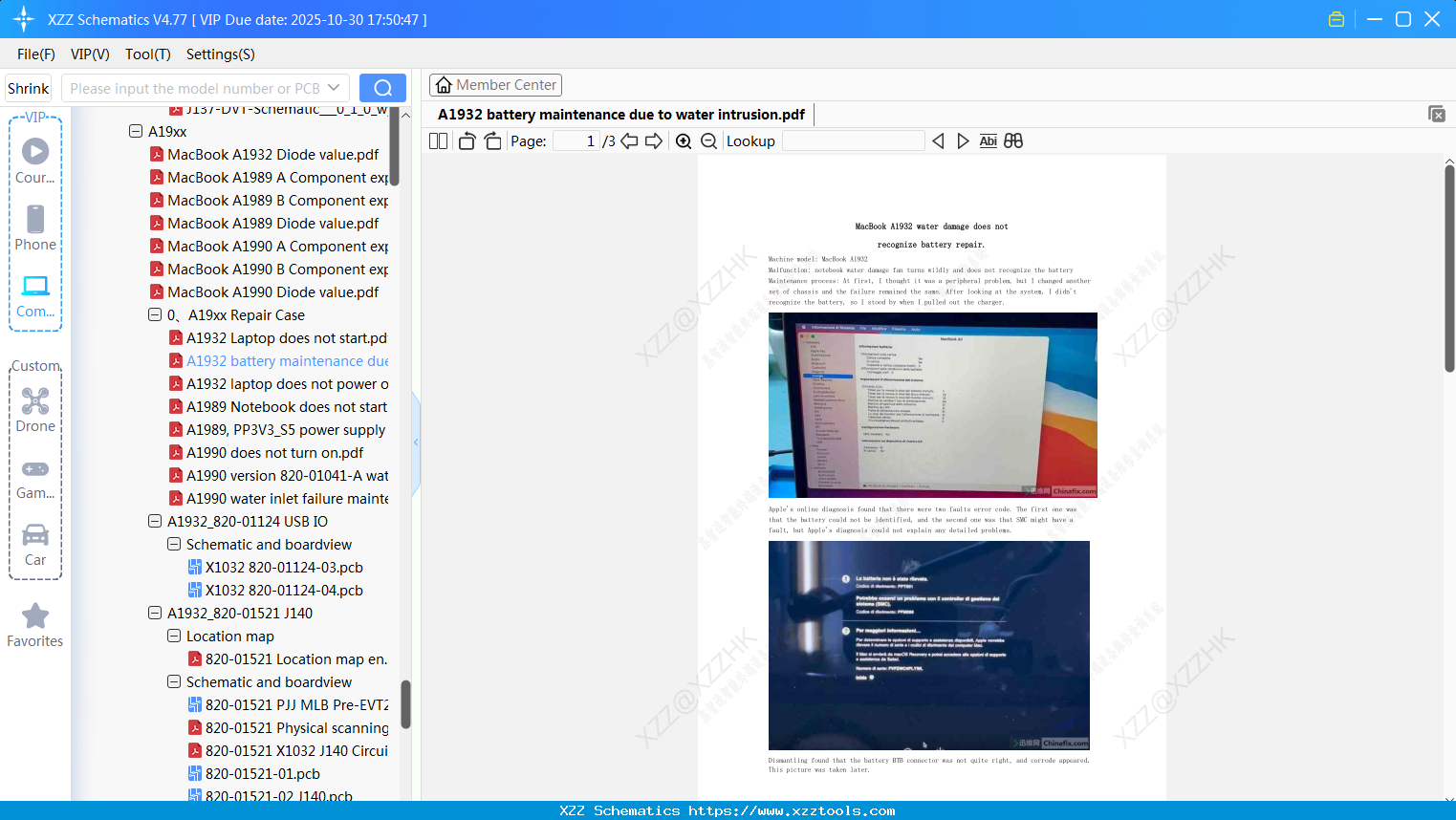Toggle the two-page view icon in PDF toolbar
1456x820 pixels.
[x=439, y=141]
